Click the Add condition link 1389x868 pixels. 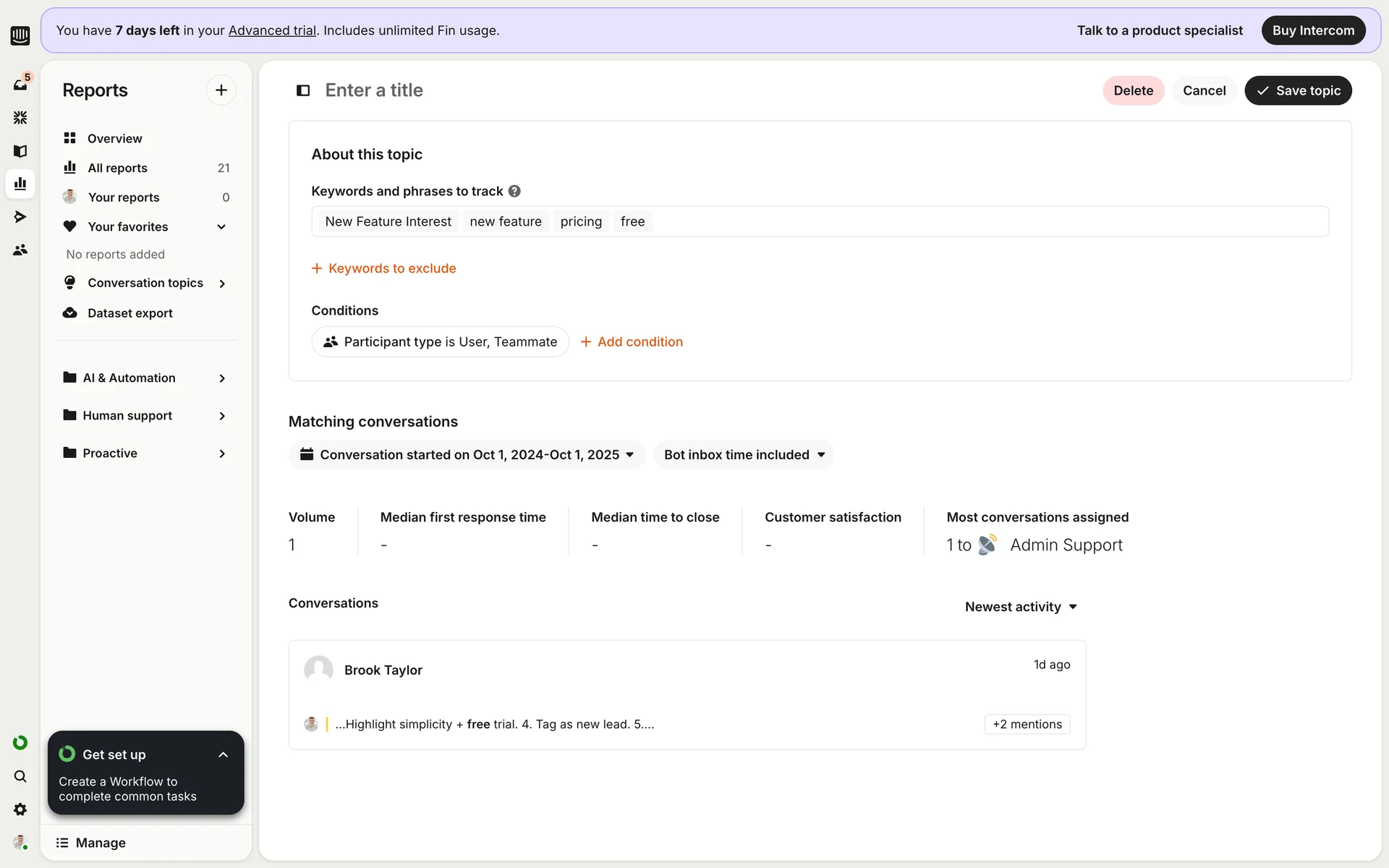632,342
